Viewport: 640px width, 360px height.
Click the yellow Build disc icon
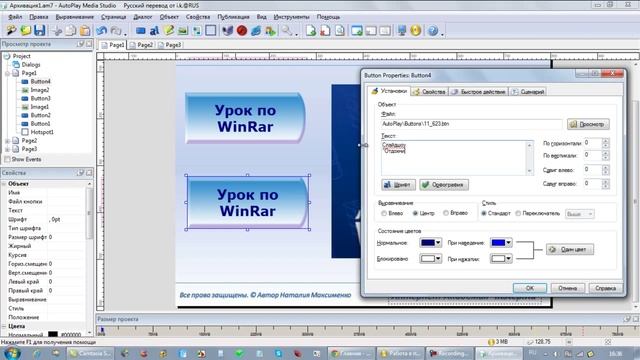tap(416, 31)
